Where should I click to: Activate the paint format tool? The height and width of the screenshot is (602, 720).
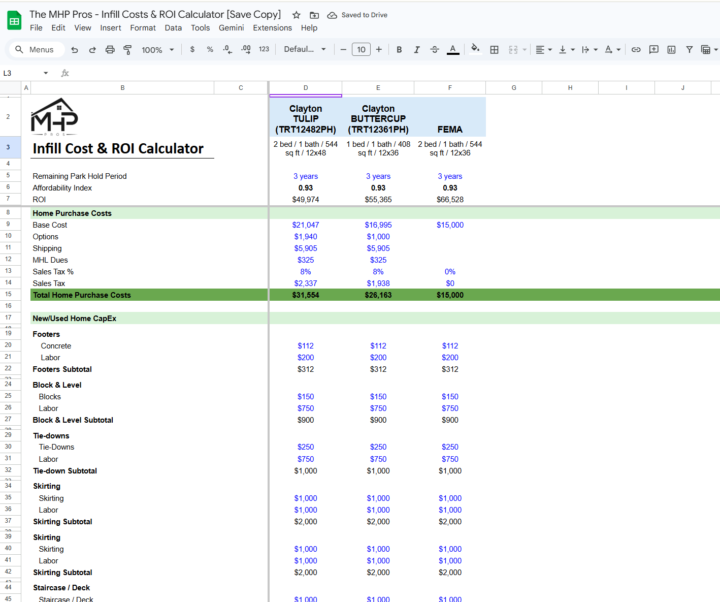(x=128, y=50)
